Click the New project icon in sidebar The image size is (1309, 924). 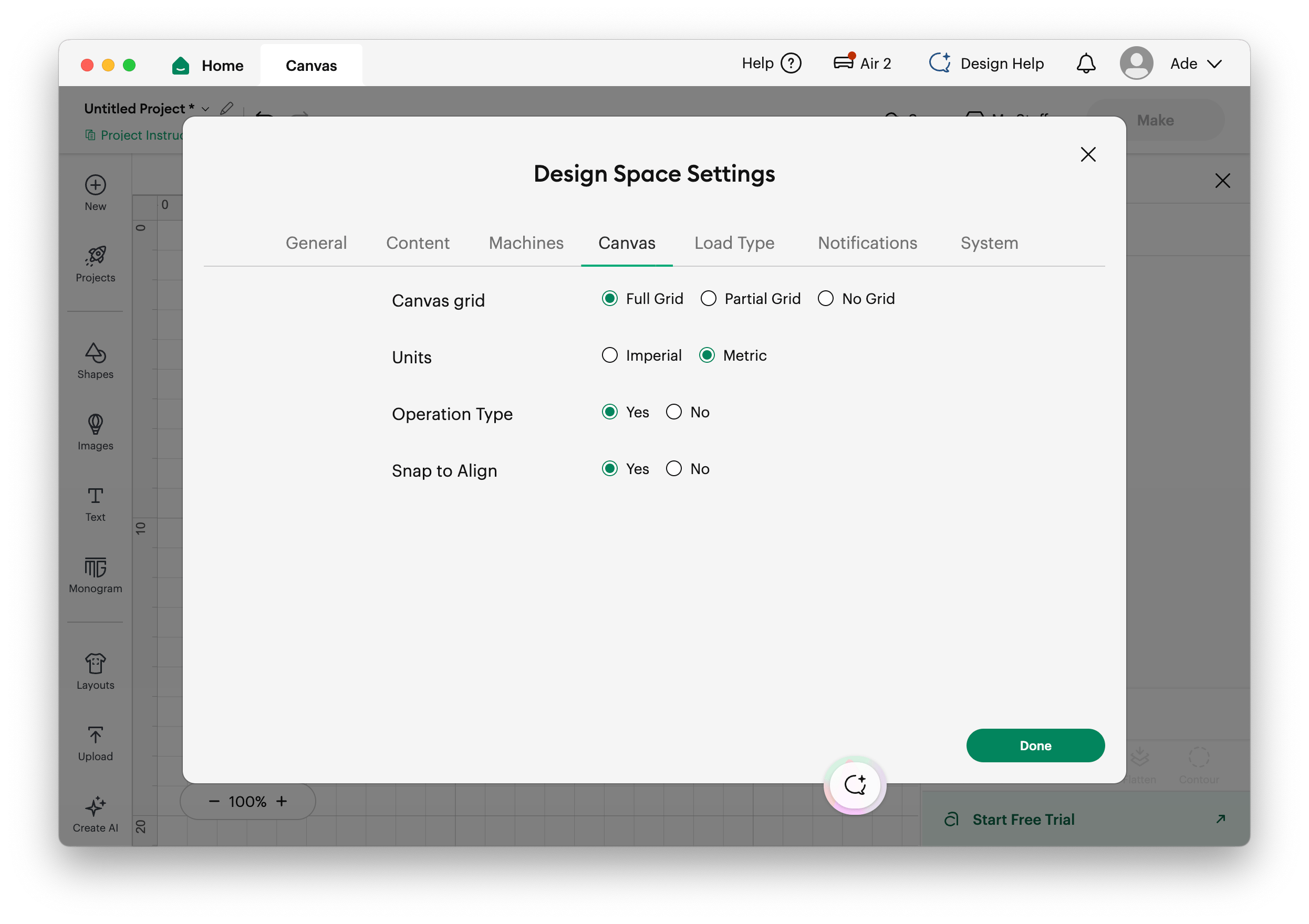click(x=95, y=185)
